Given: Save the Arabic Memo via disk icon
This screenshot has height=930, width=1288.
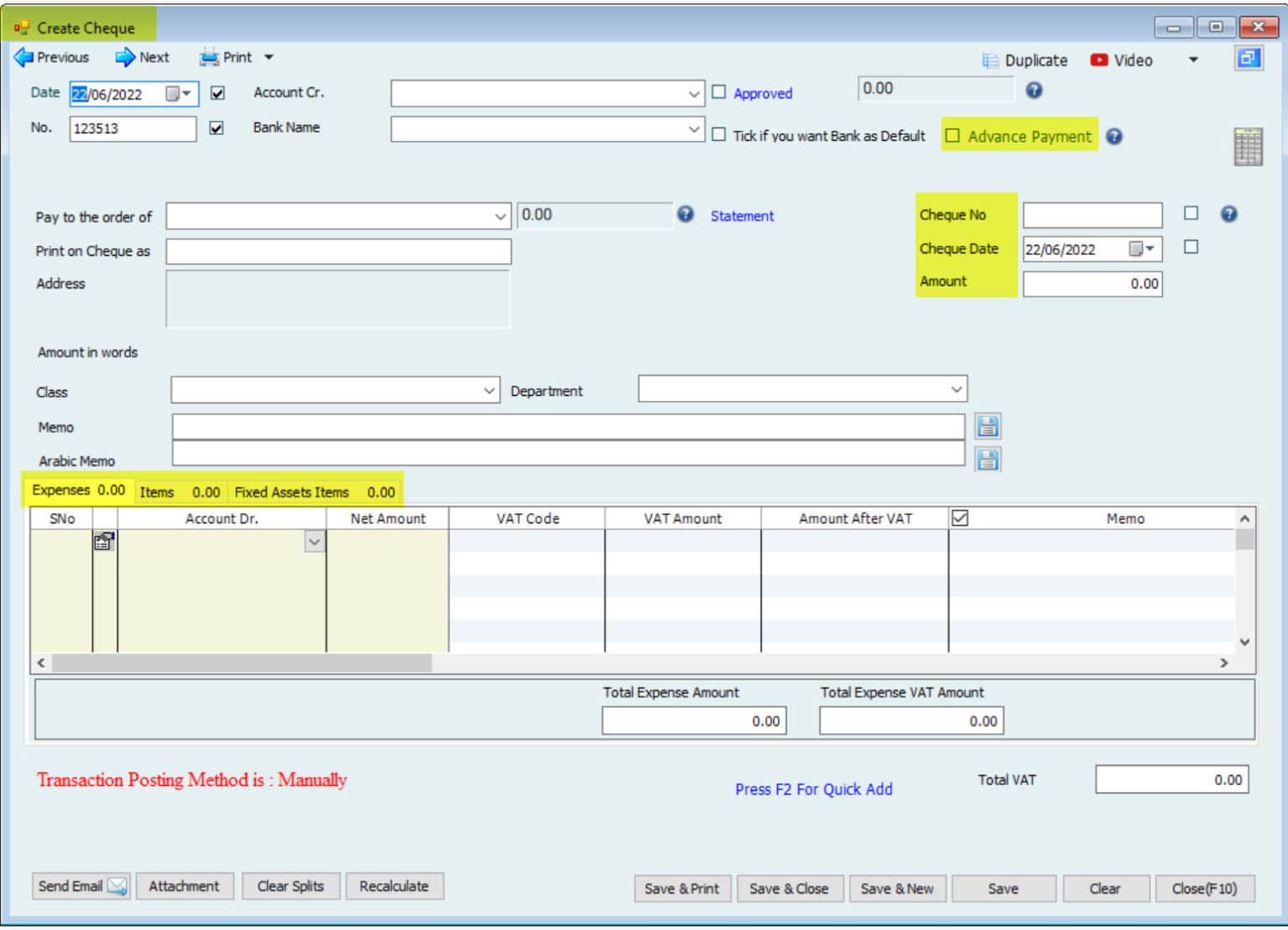Looking at the screenshot, I should pos(988,460).
